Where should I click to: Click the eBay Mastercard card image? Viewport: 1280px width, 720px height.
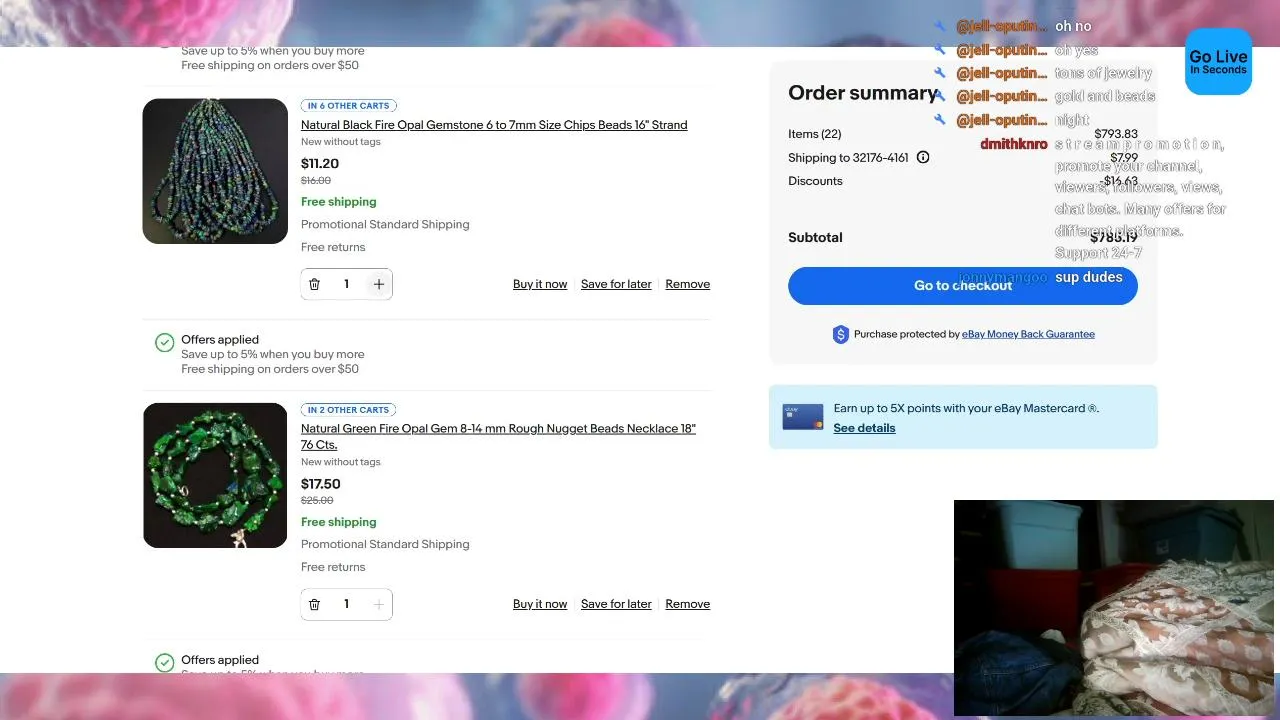click(803, 417)
